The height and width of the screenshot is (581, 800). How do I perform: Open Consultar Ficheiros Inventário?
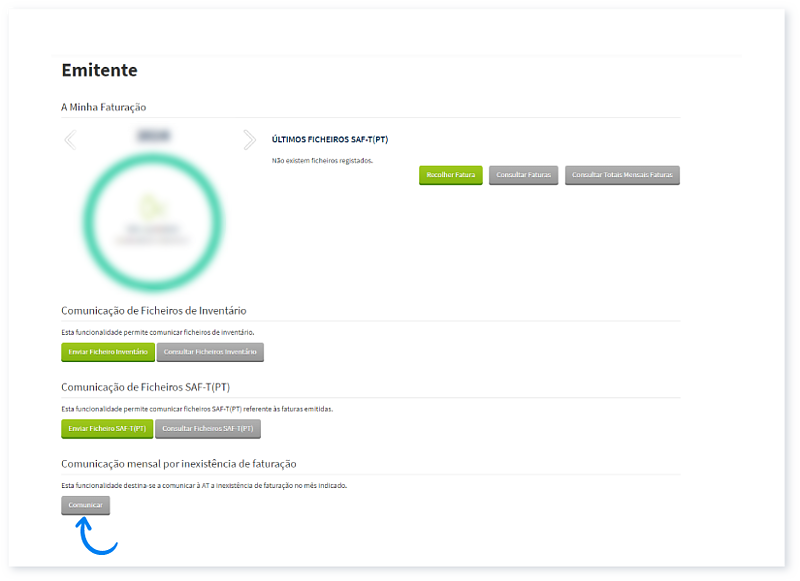pos(210,352)
